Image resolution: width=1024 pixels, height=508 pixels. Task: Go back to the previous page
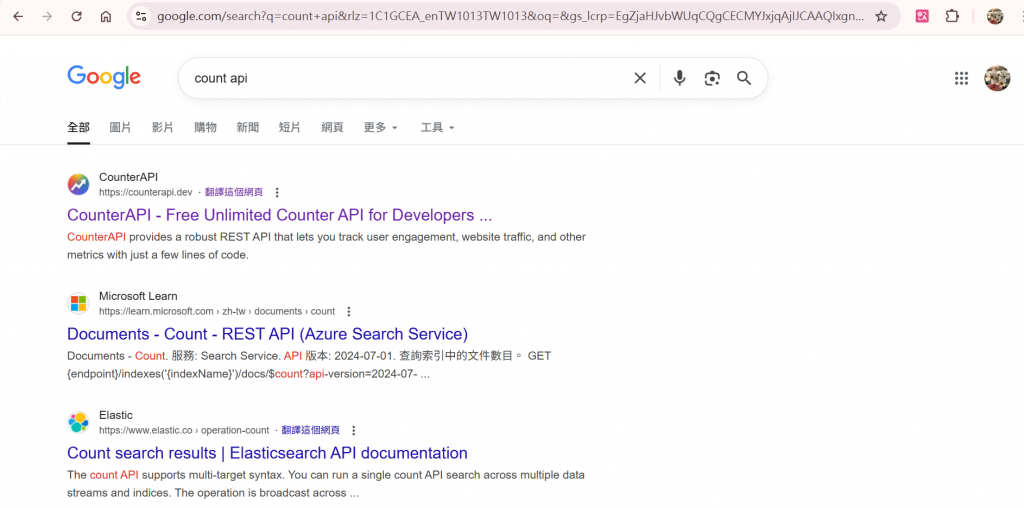(x=18, y=16)
